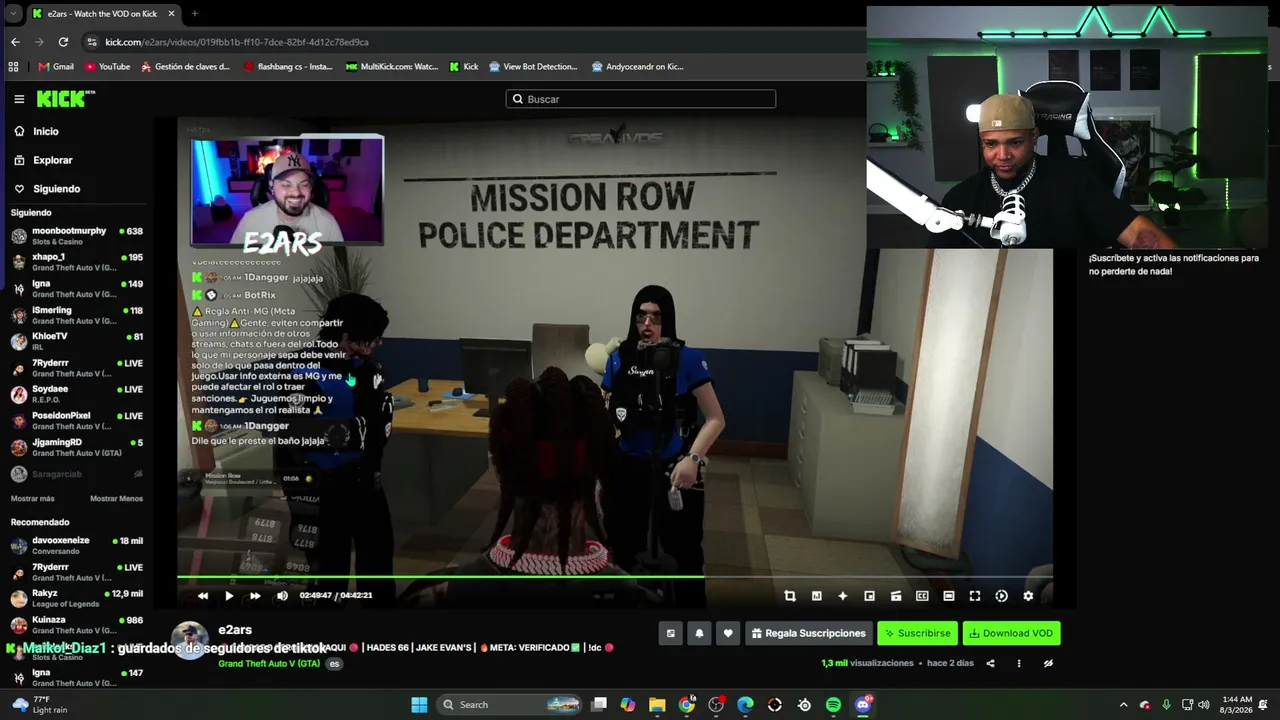Show hidden system tray icons
This screenshot has height=720, width=1280.
click(x=1123, y=705)
